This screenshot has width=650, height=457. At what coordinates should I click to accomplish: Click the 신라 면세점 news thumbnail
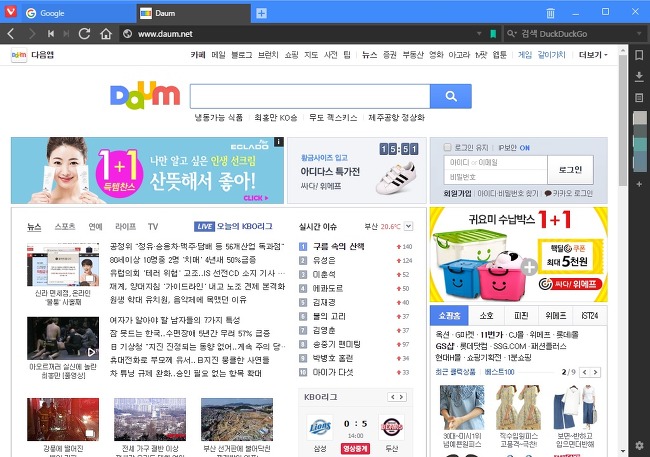63,265
